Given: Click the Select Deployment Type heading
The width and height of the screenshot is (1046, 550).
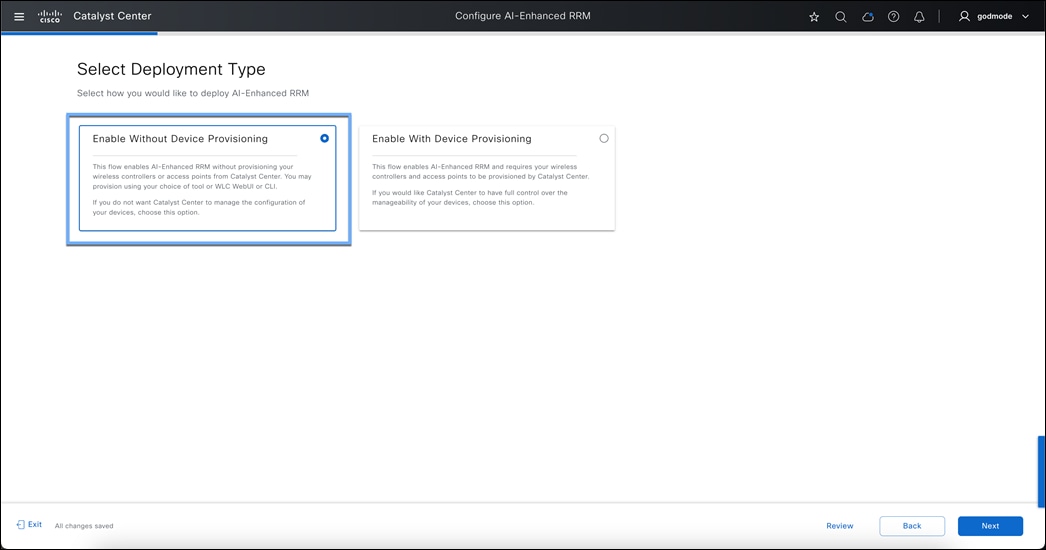Looking at the screenshot, I should (x=171, y=69).
